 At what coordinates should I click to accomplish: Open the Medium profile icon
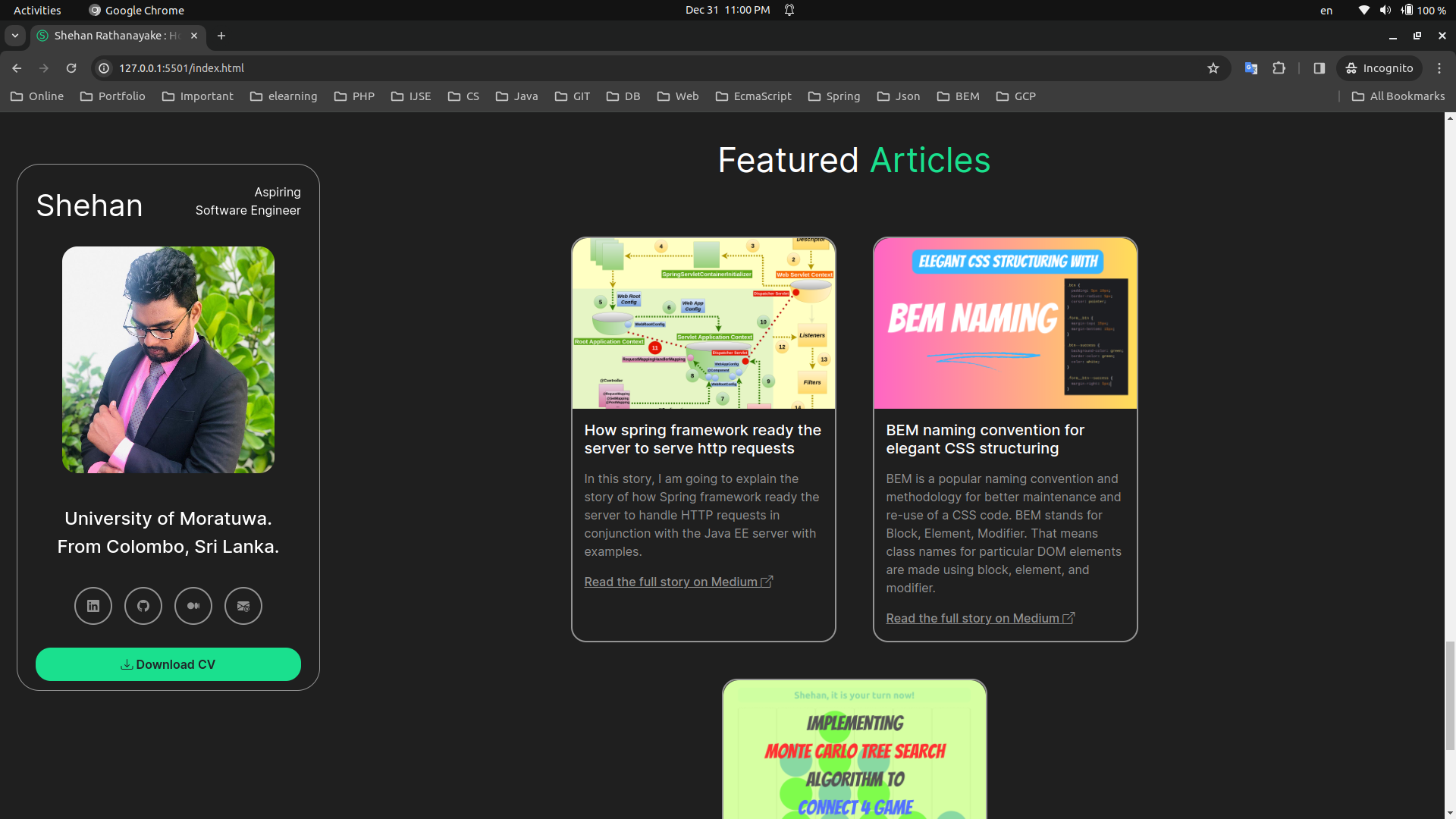(x=193, y=606)
